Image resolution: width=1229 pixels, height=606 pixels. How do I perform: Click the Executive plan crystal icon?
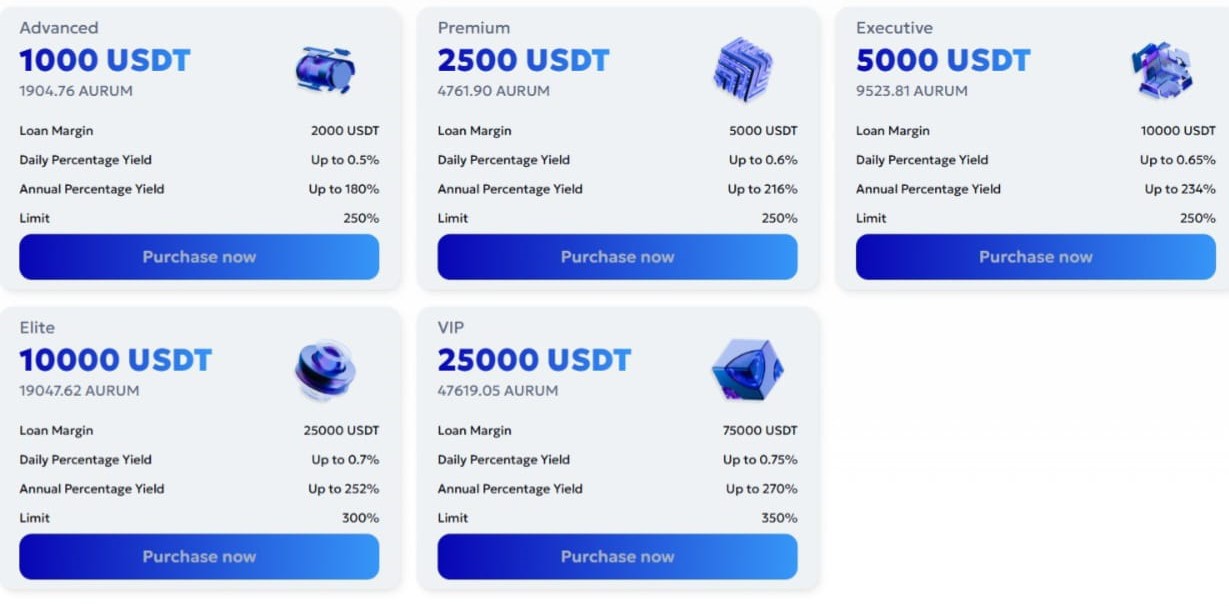pos(1162,70)
